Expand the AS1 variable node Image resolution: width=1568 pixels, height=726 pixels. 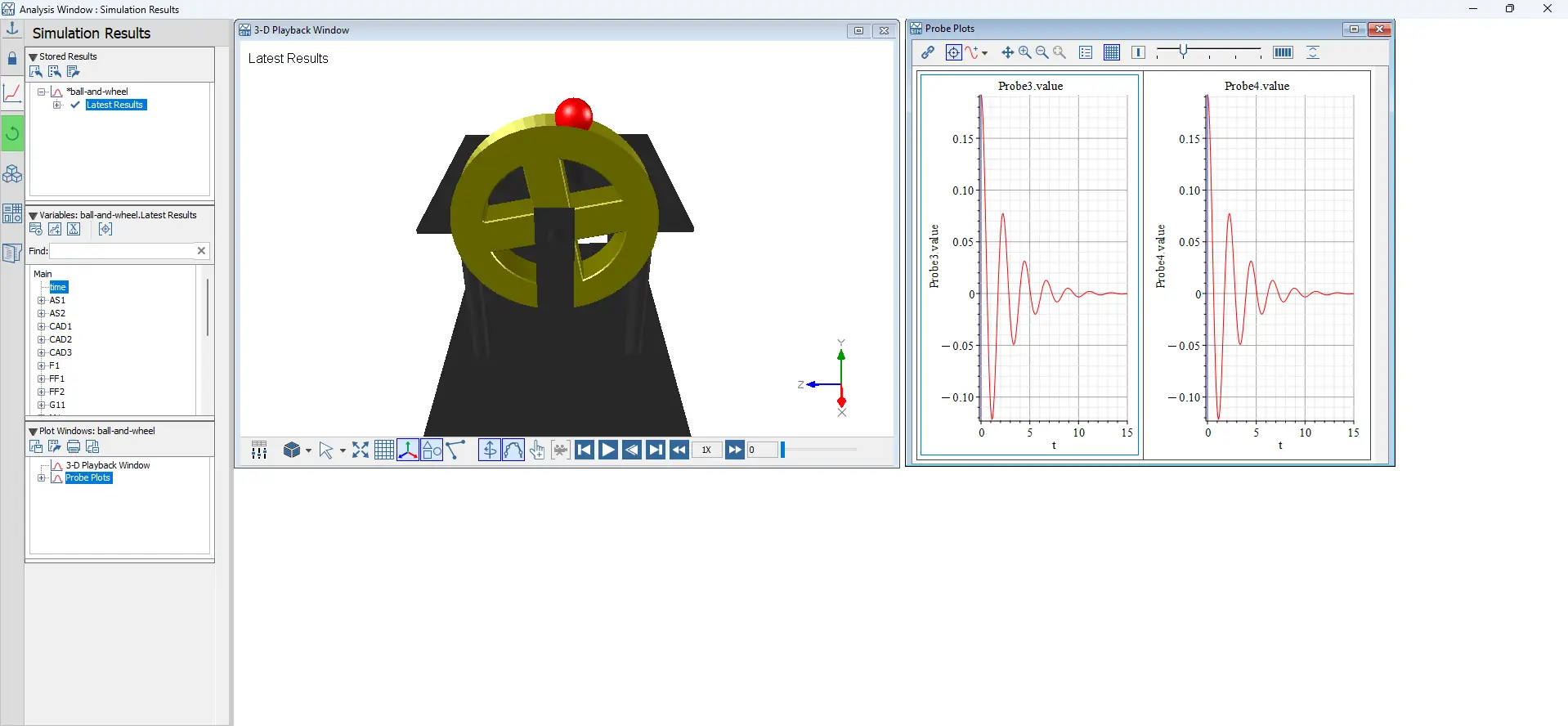pyautogui.click(x=41, y=300)
